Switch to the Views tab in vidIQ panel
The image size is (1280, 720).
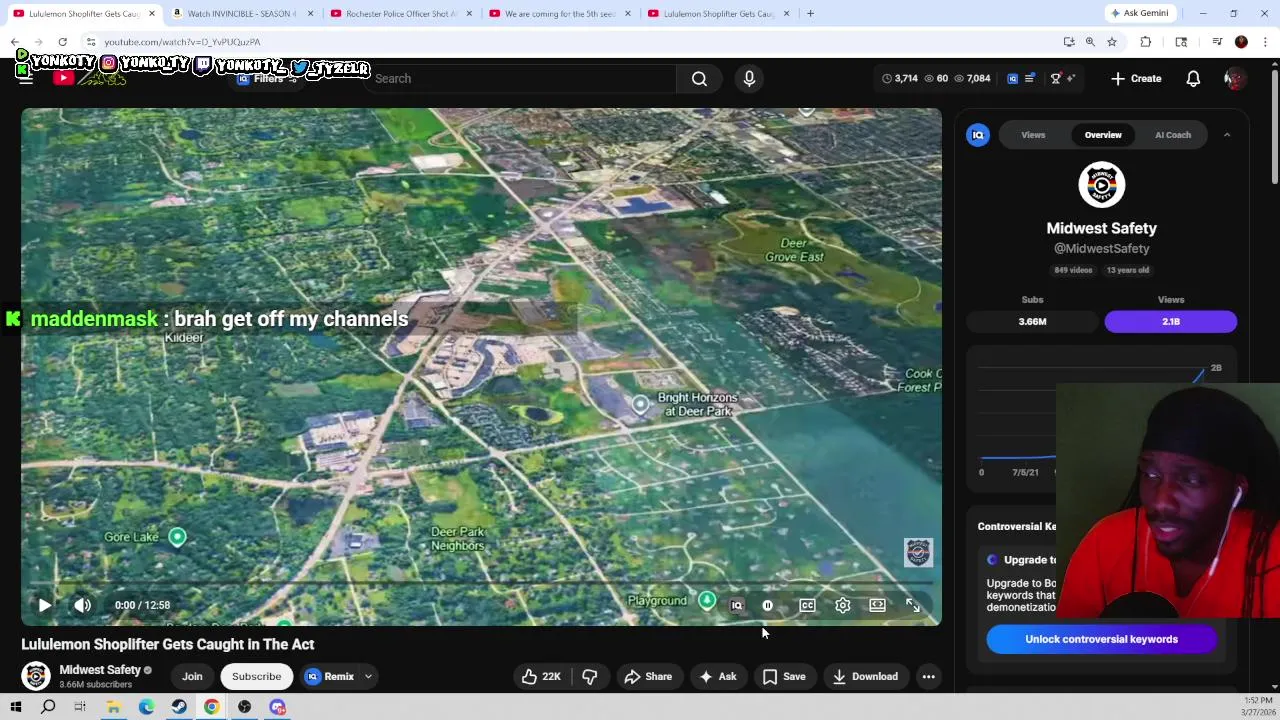coord(1033,135)
